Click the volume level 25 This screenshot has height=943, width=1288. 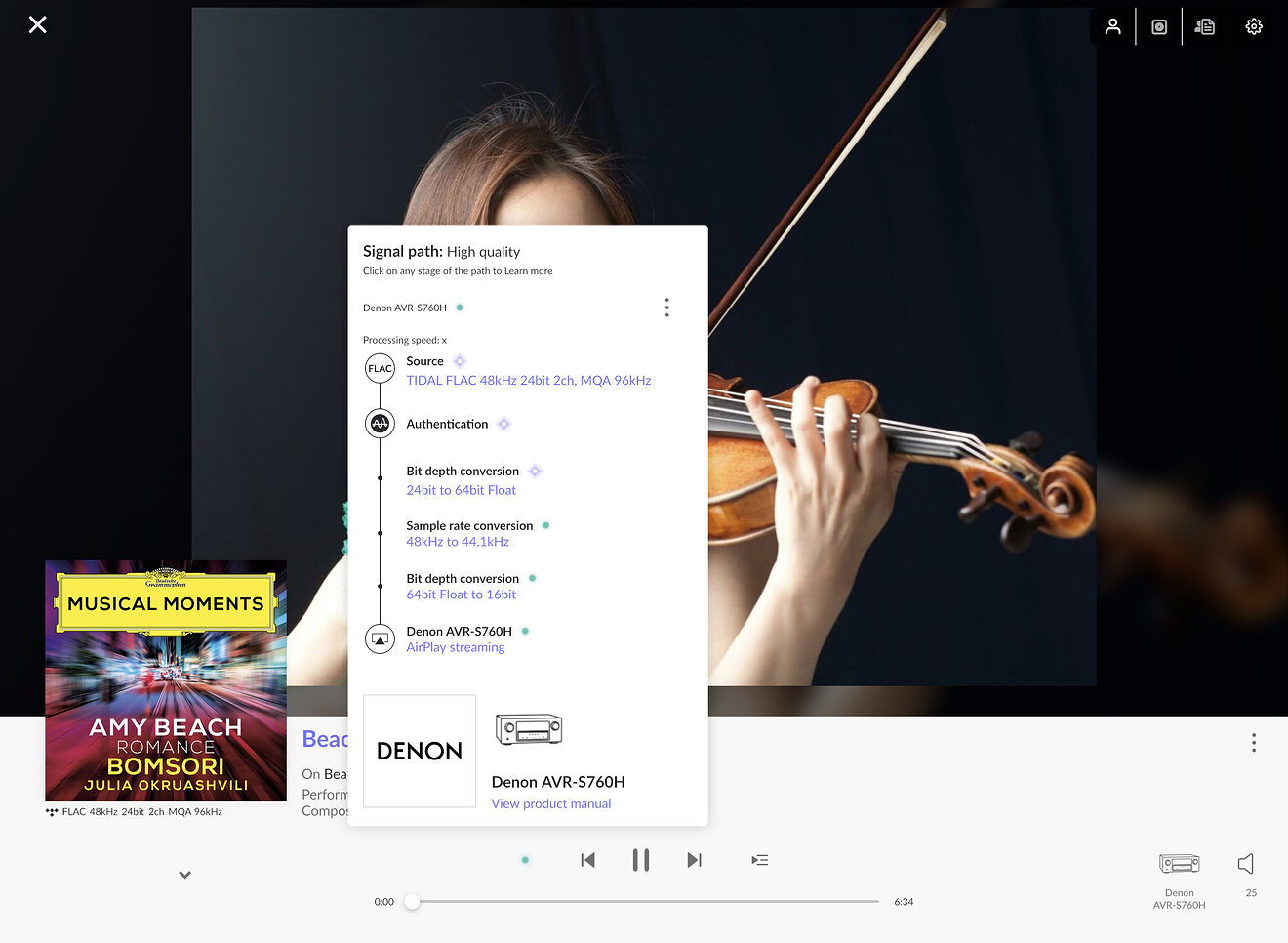click(x=1251, y=893)
